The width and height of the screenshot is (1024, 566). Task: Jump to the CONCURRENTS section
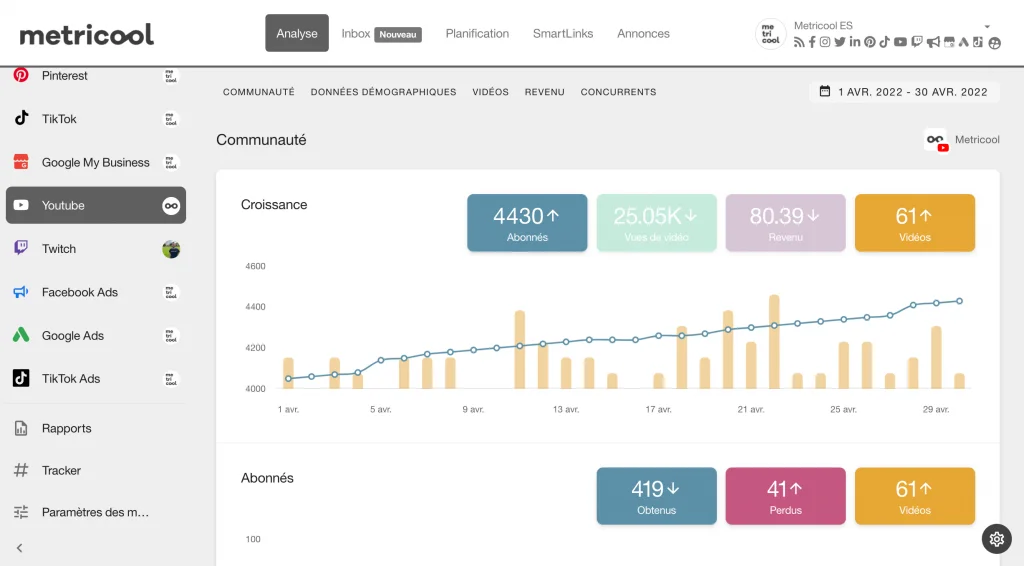[618, 92]
